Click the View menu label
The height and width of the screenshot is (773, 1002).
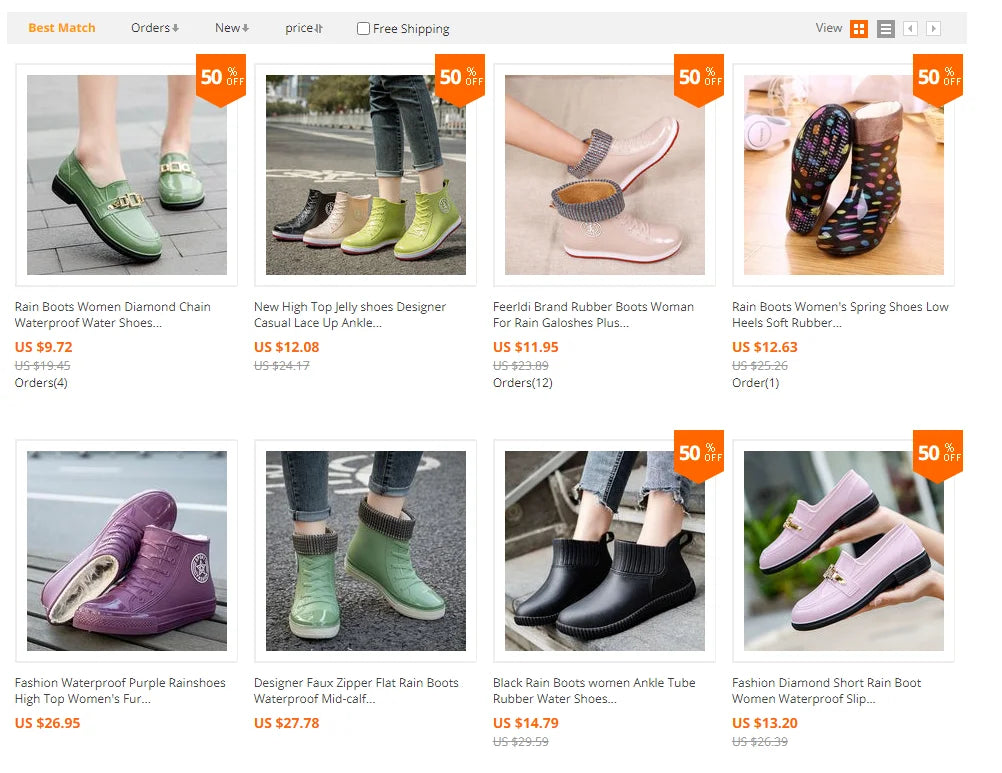[828, 28]
